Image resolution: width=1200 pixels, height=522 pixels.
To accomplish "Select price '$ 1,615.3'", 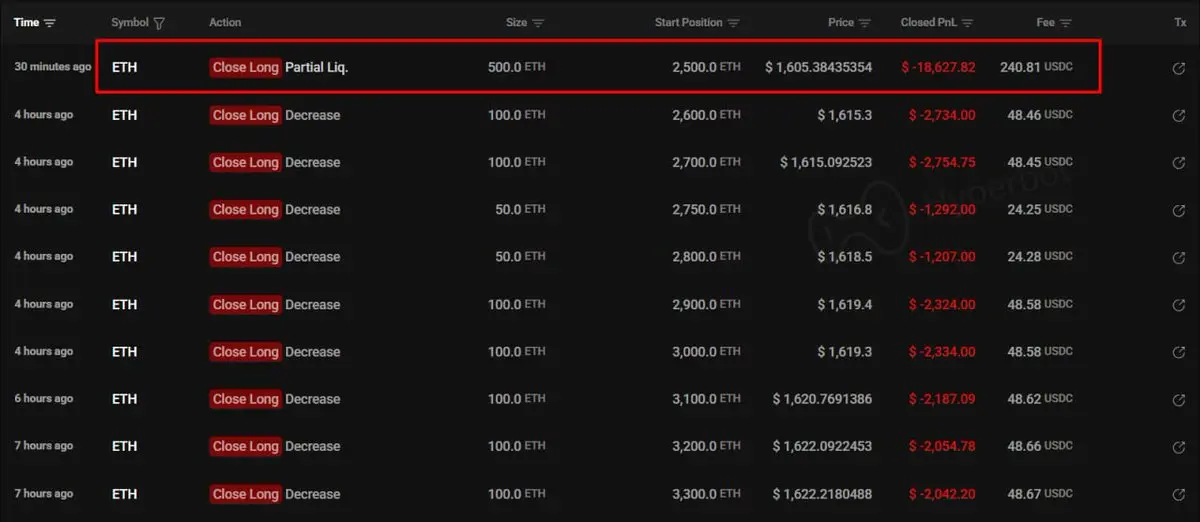I will pyautogui.click(x=844, y=115).
